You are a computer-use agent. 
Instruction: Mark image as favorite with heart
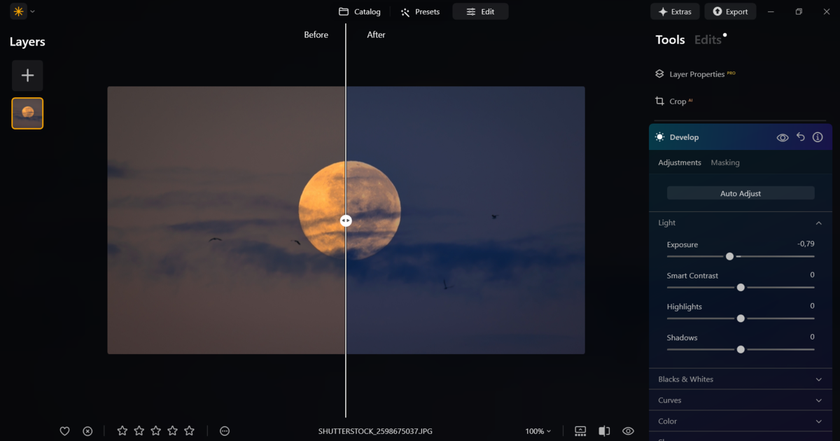point(65,431)
